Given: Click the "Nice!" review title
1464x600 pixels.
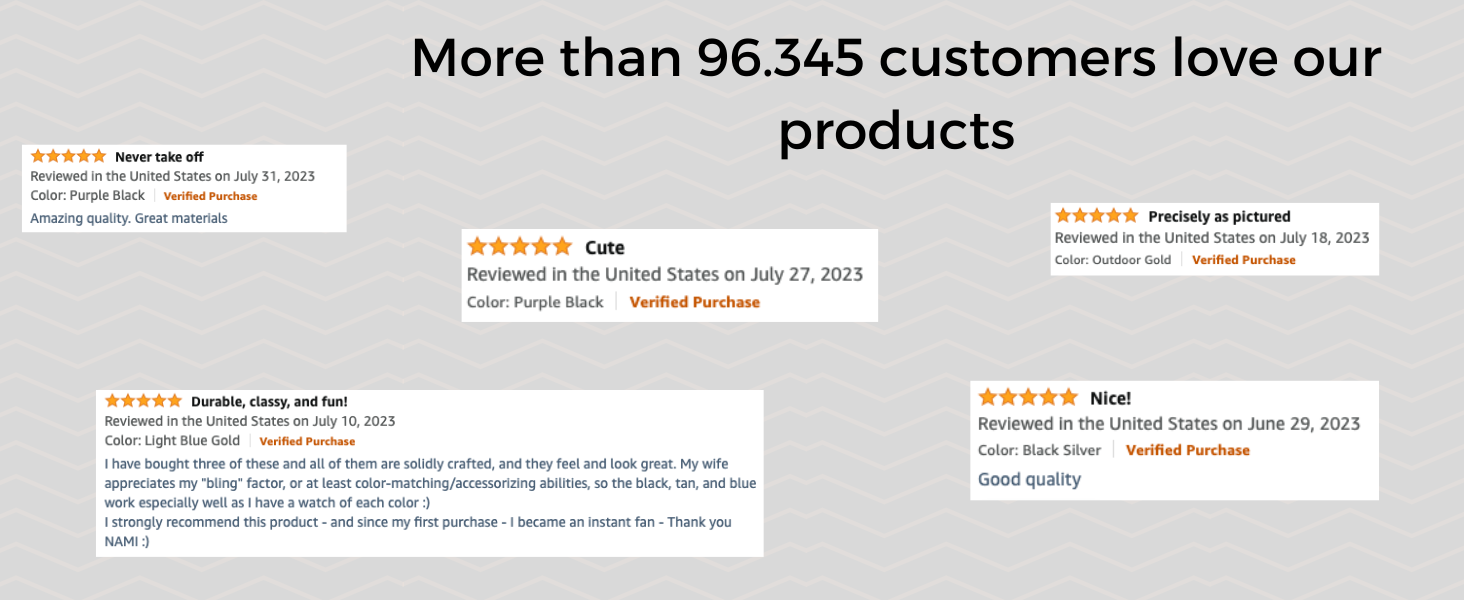Looking at the screenshot, I should (x=1110, y=398).
